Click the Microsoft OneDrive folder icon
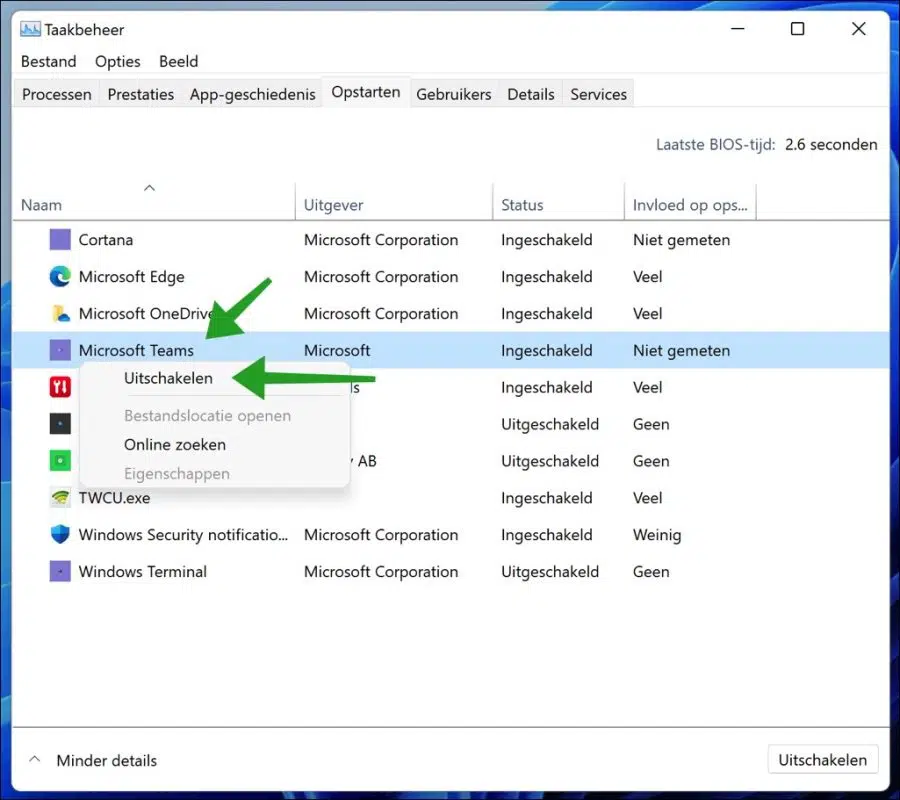 pyautogui.click(x=60, y=313)
